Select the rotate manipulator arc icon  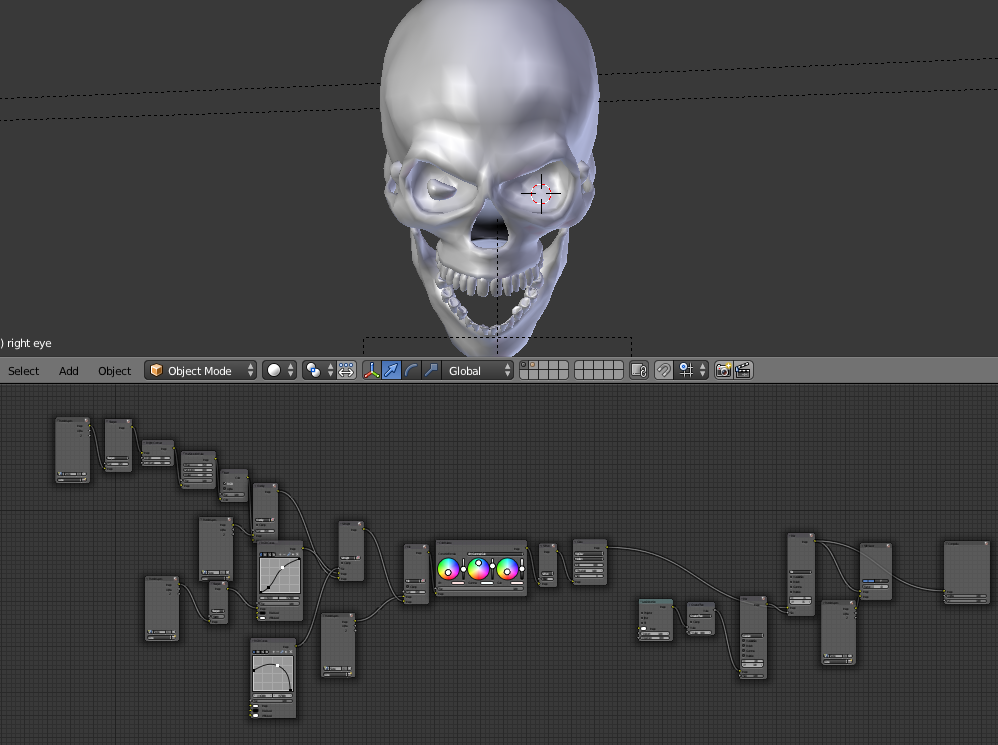click(411, 370)
